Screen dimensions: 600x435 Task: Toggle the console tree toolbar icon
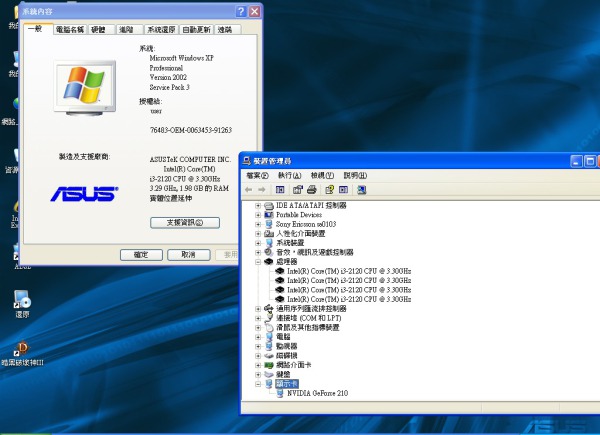(280, 189)
